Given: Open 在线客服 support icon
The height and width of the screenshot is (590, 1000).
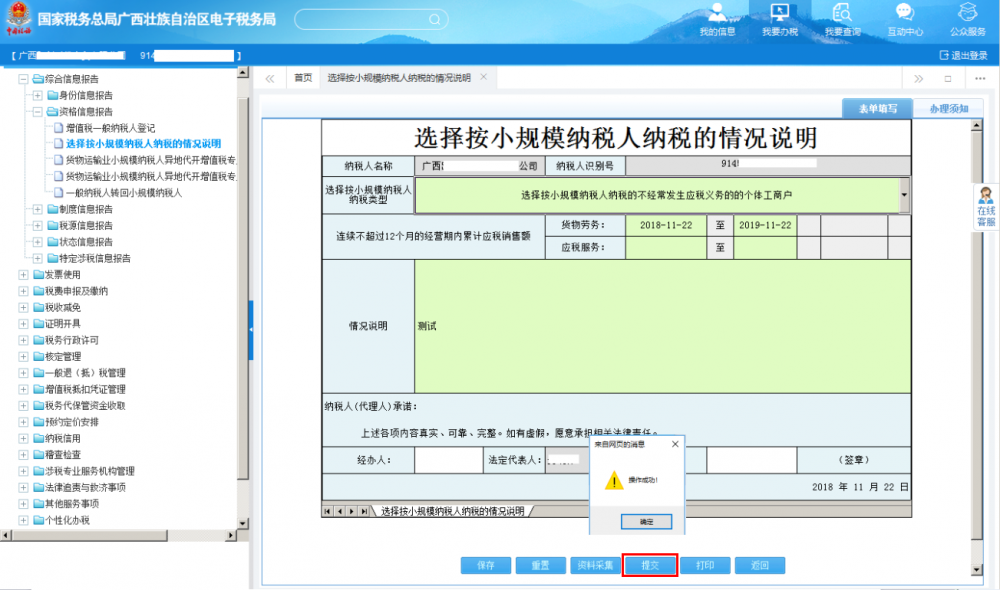Looking at the screenshot, I should point(985,207).
